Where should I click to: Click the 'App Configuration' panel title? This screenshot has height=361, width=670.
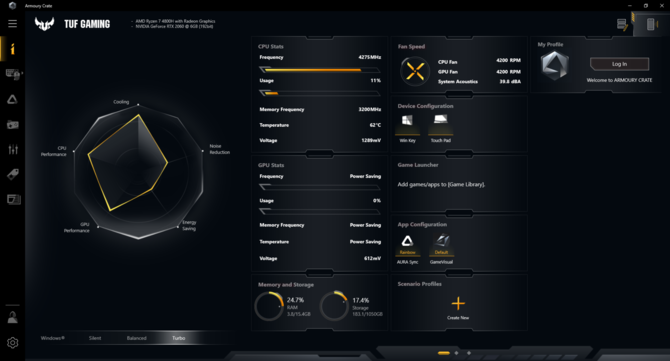422,224
